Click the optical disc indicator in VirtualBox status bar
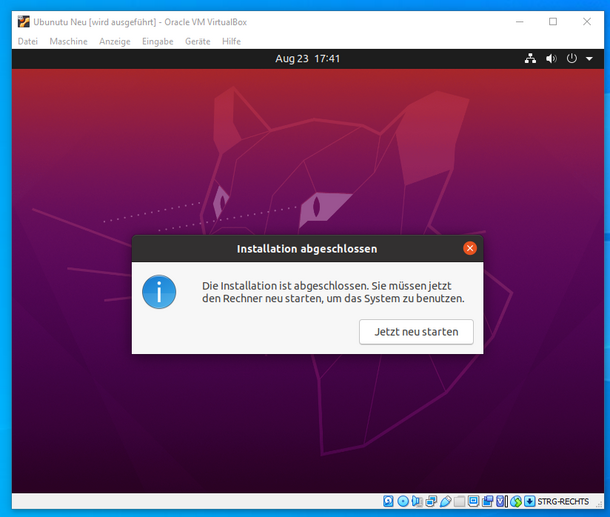This screenshot has height=517, width=610. coord(403,501)
